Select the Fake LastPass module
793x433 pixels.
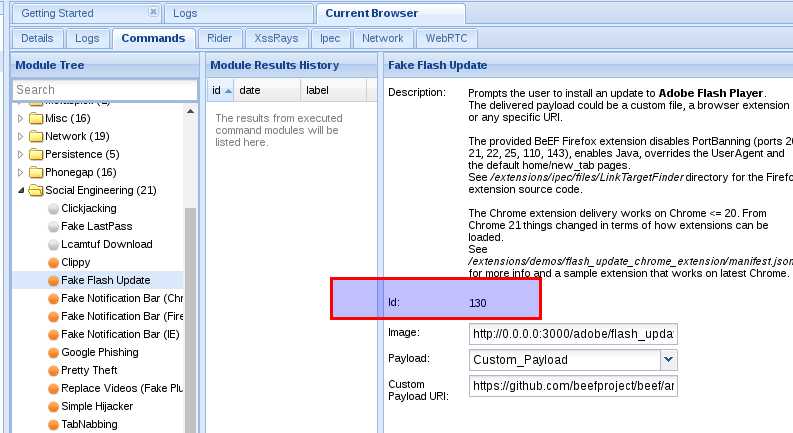97,226
